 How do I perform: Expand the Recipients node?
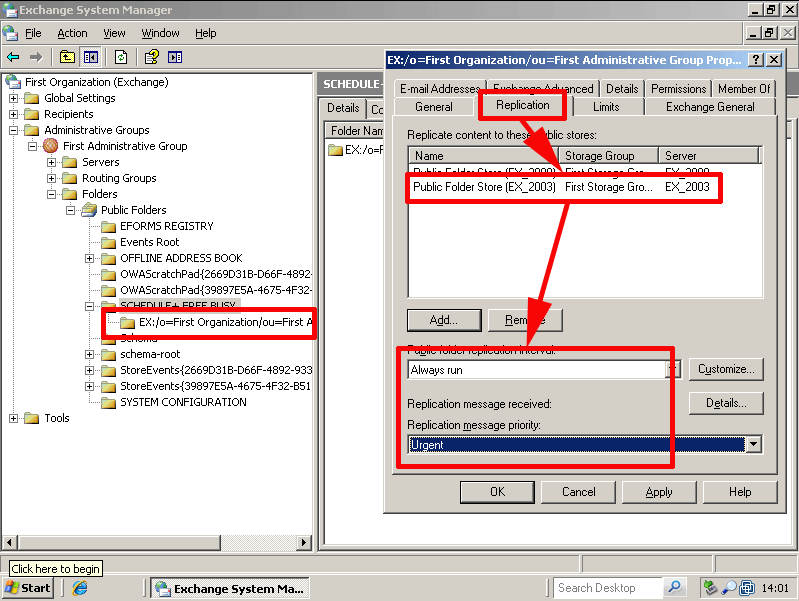(x=14, y=114)
